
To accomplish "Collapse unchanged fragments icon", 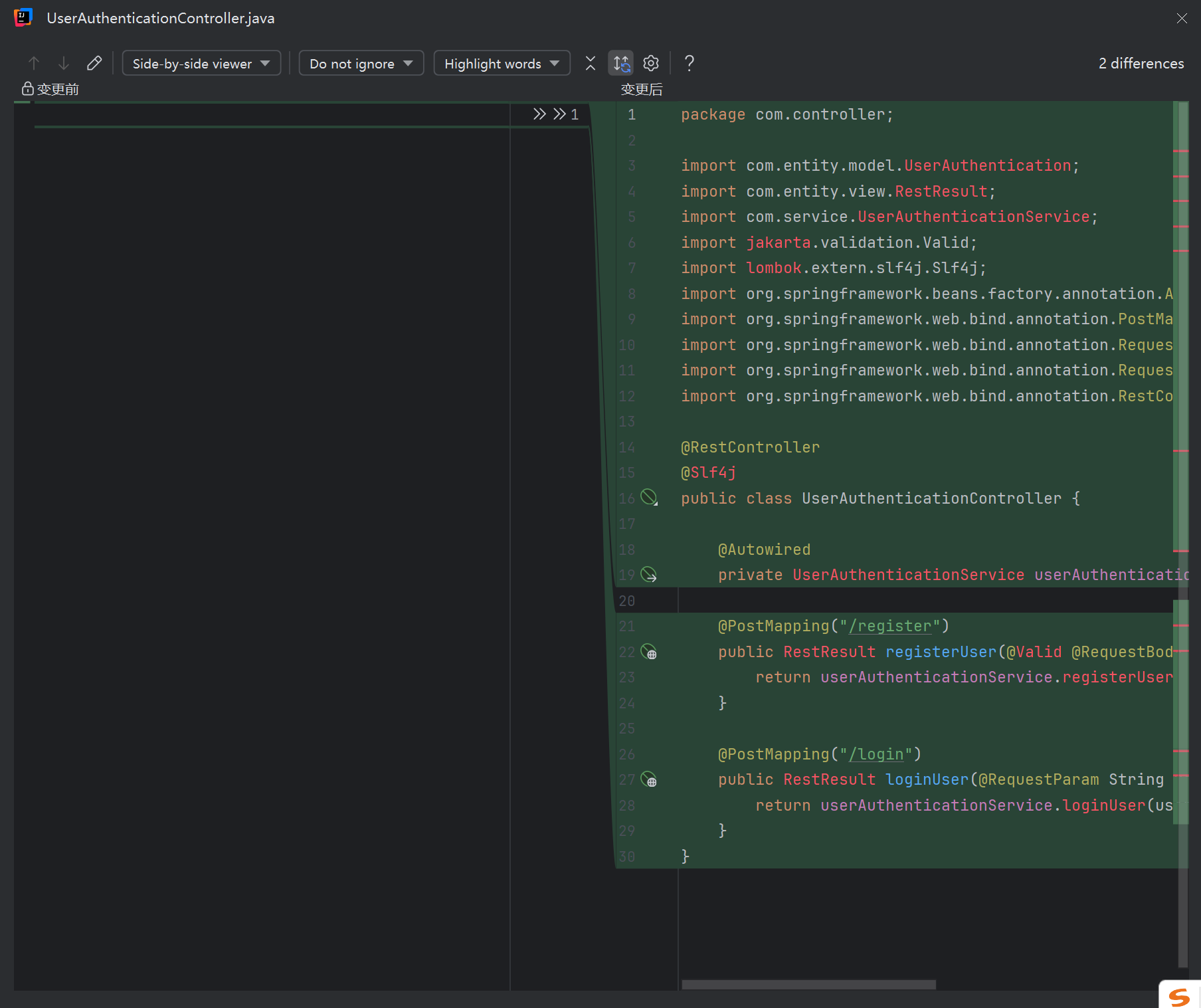I will (591, 63).
